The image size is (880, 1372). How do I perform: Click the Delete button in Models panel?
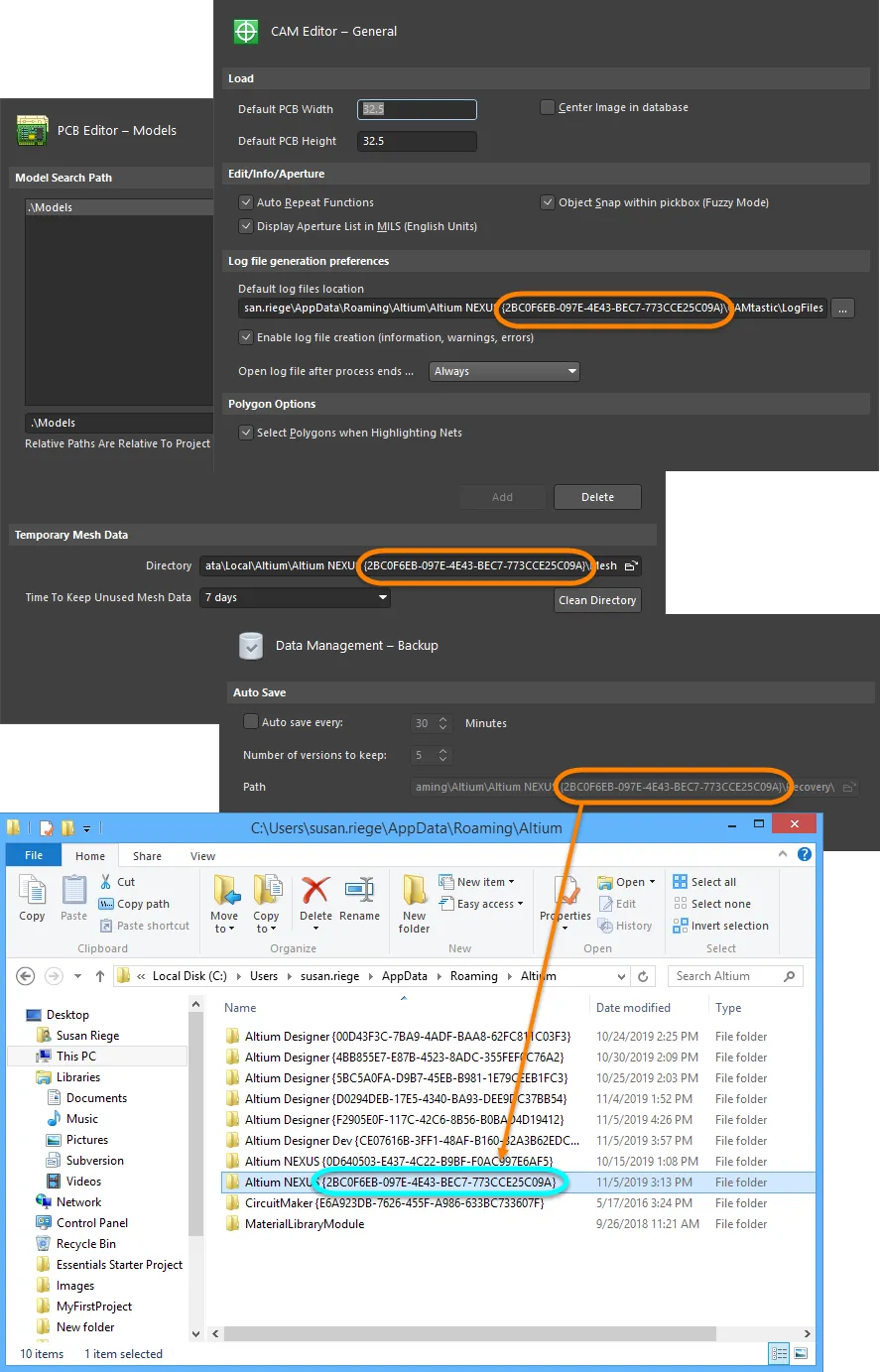(x=597, y=497)
